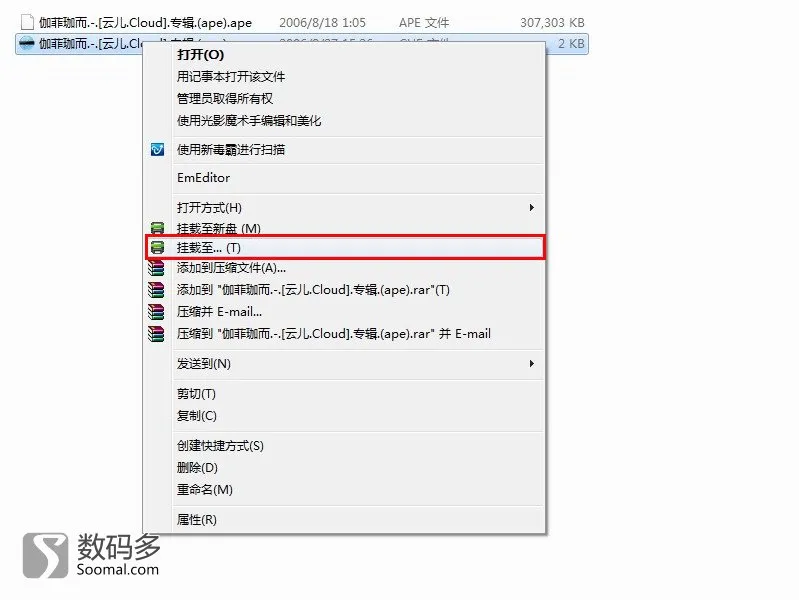799x600 pixels.
Task: Click the green drive icon beside 挂载至新盘 (M)
Action: point(157,228)
